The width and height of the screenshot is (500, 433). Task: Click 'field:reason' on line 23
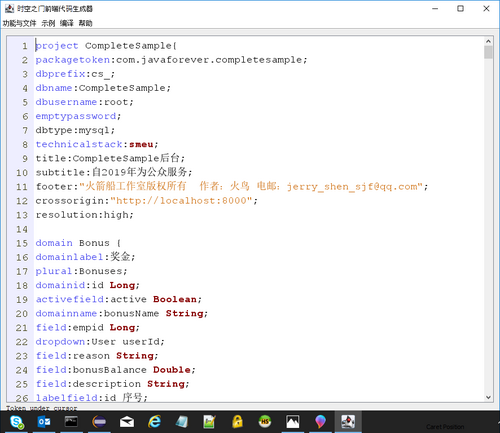coord(73,356)
